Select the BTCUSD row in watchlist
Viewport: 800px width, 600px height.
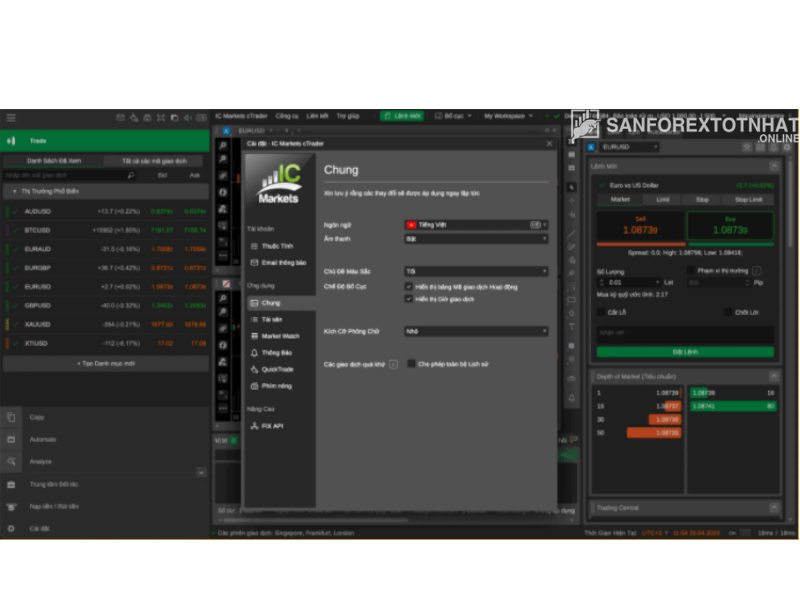(x=105, y=230)
